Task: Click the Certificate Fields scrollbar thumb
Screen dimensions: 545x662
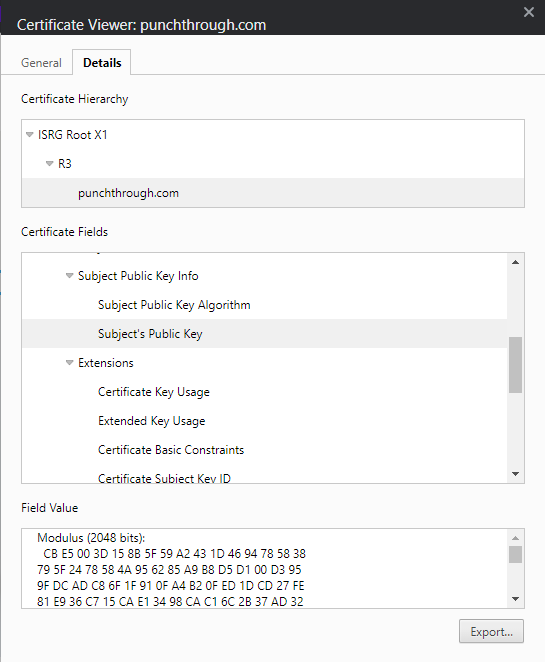Action: coord(515,365)
